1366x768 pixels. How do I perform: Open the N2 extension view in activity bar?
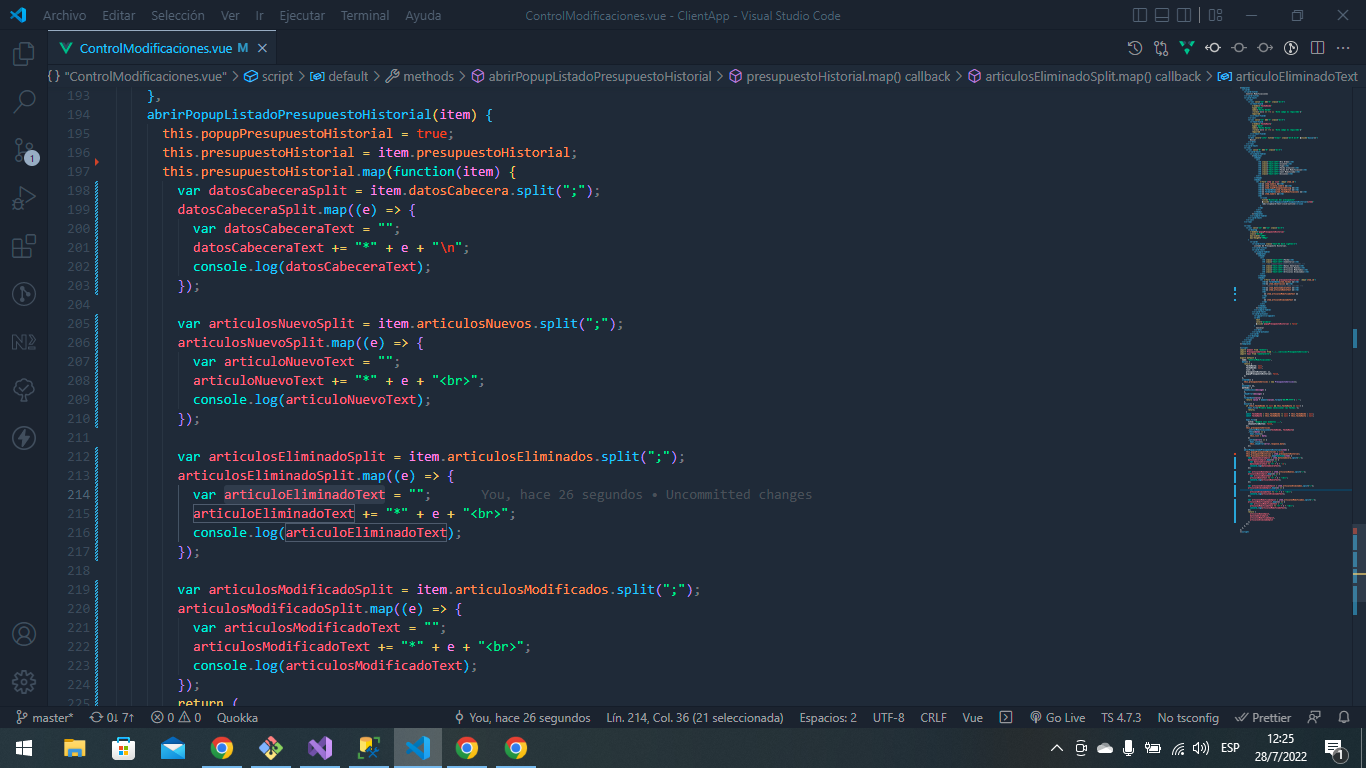24,342
